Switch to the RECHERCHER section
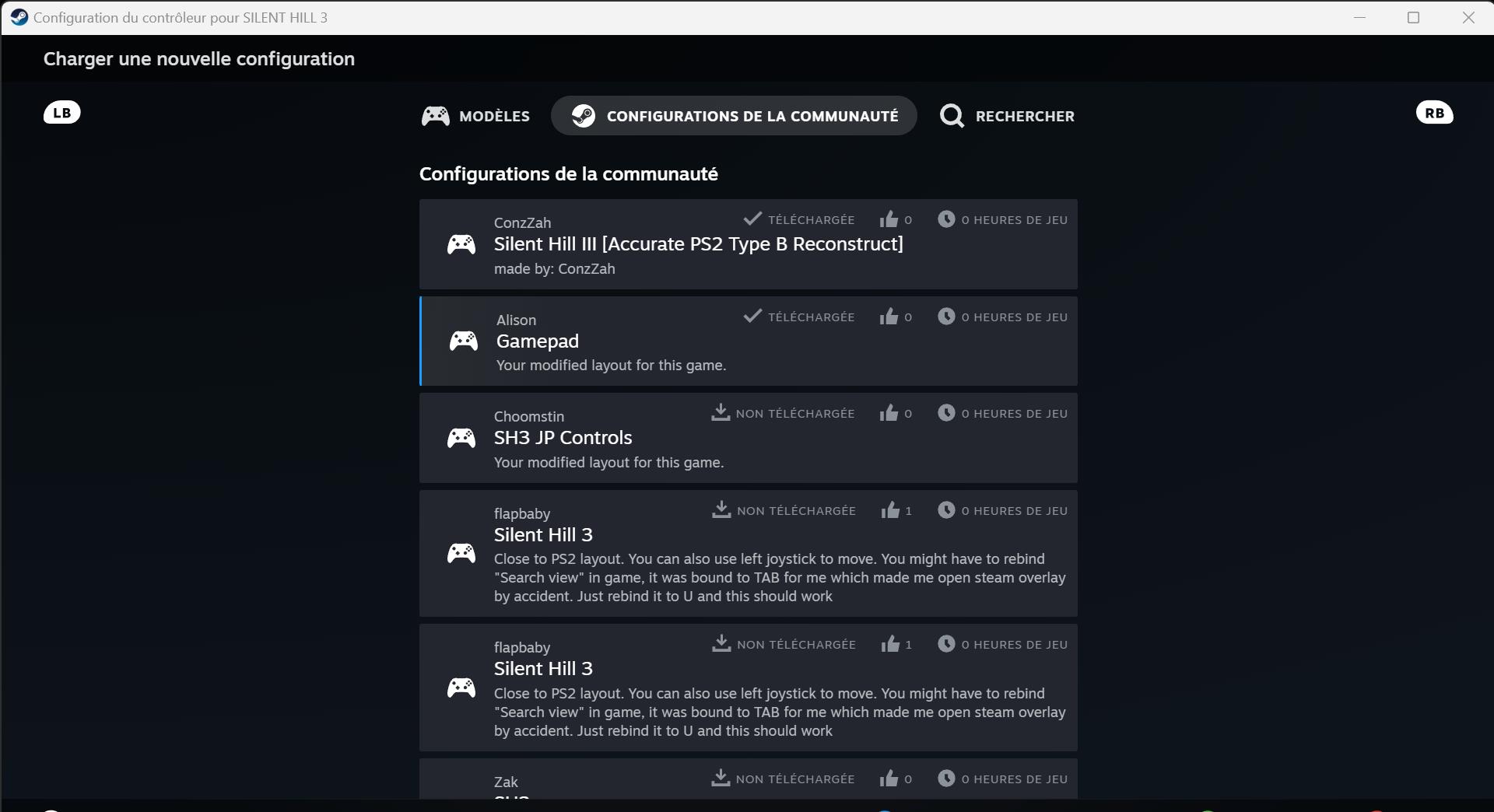 tap(1007, 116)
